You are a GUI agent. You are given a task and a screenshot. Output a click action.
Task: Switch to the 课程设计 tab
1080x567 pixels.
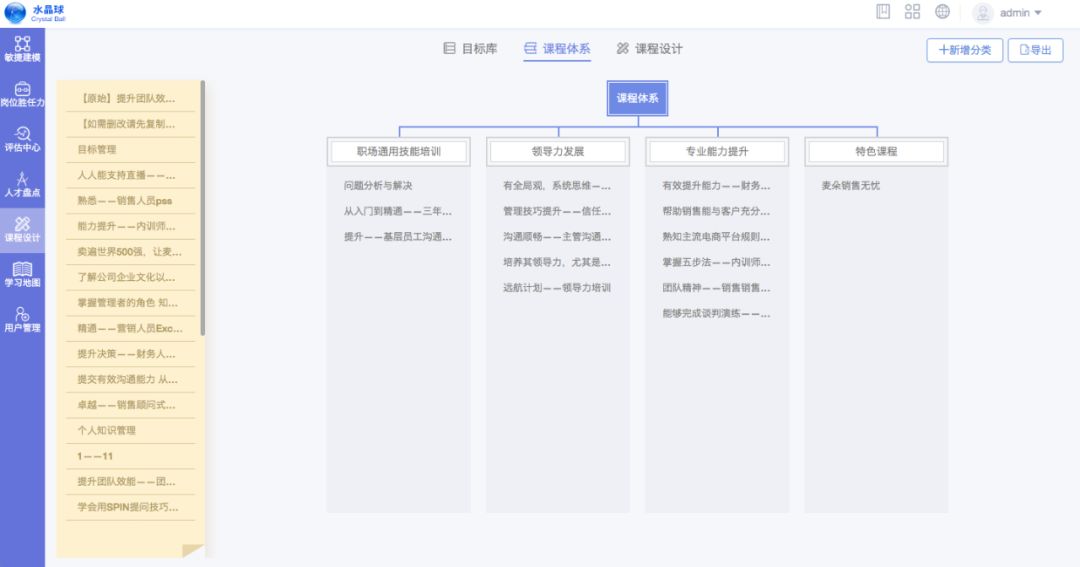click(x=649, y=48)
